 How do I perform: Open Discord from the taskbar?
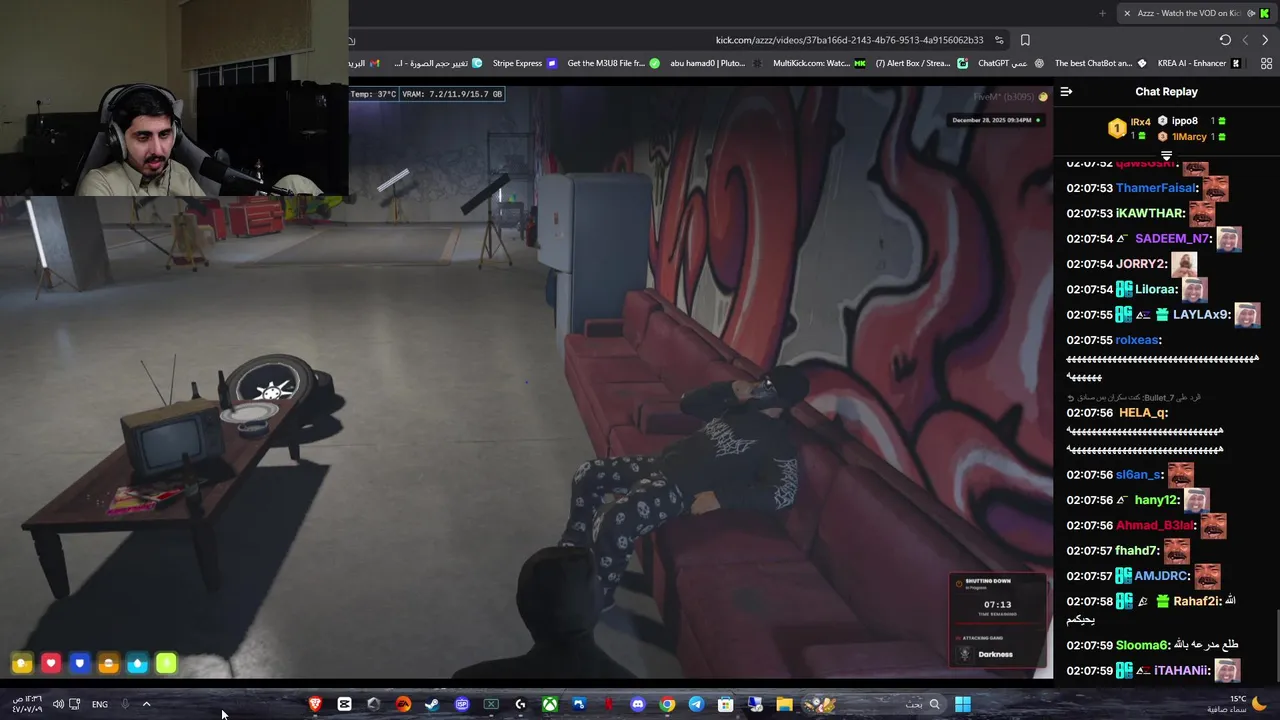coord(637,704)
